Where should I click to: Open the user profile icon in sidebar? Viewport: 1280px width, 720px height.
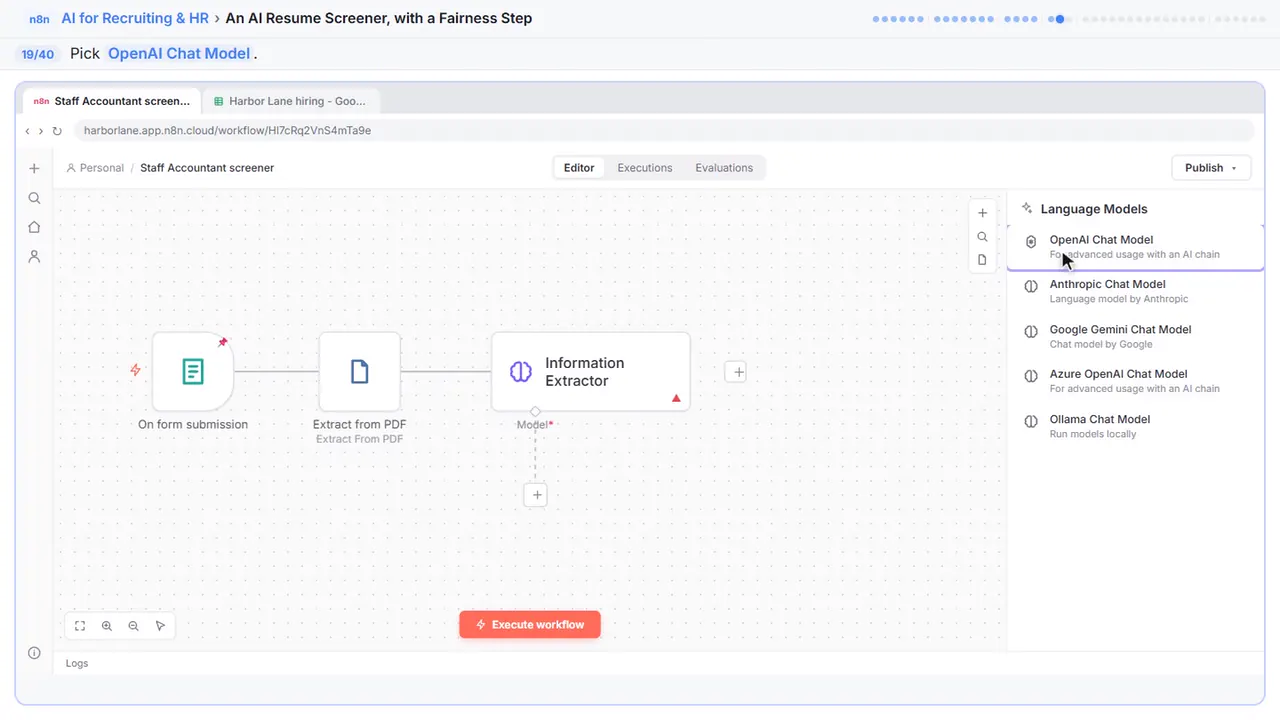point(34,257)
